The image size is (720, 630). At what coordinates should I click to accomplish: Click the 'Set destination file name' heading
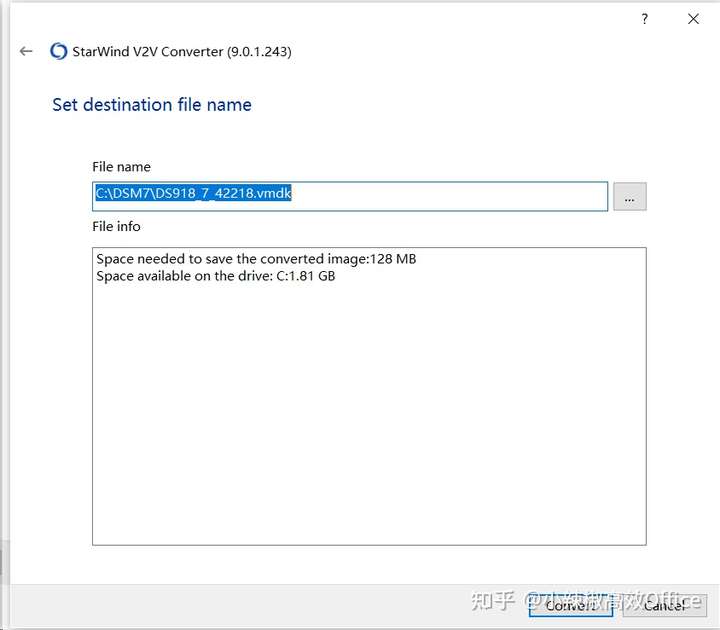tap(152, 105)
